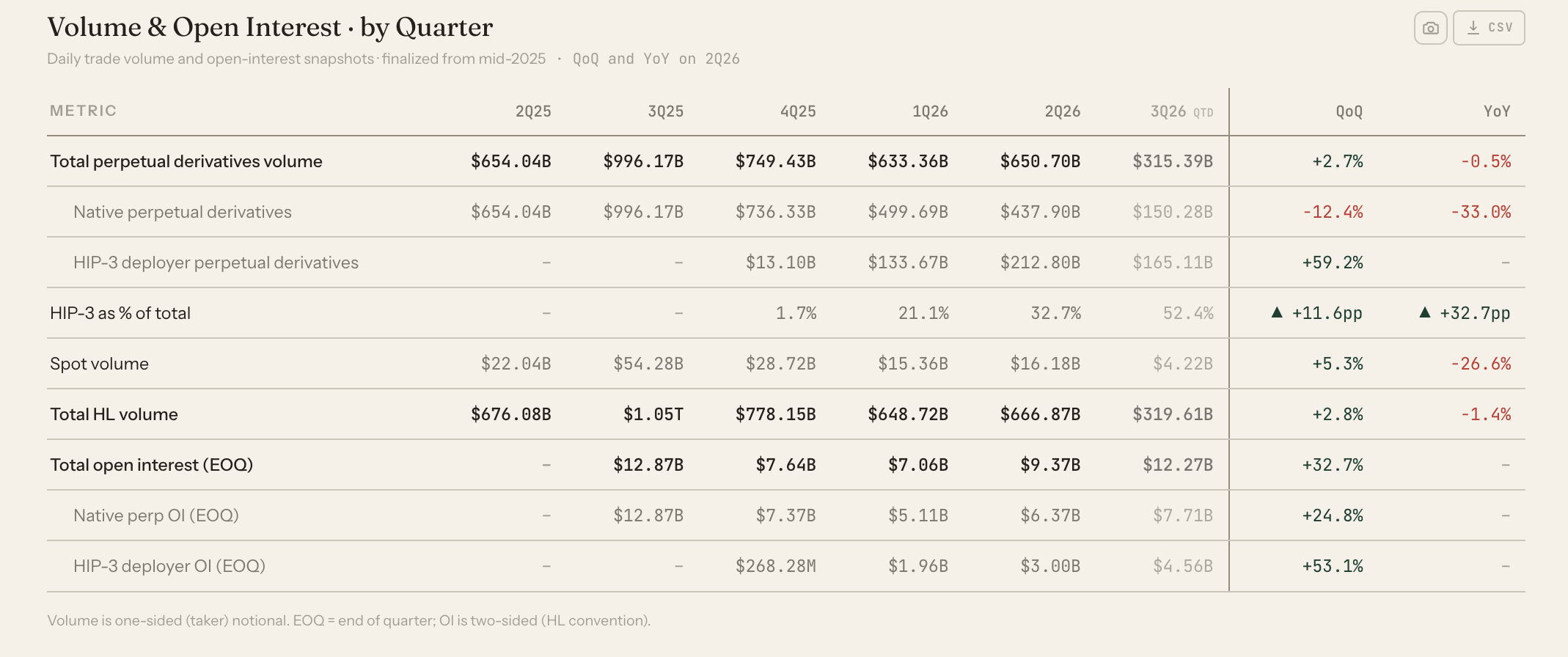Image resolution: width=1568 pixels, height=657 pixels.
Task: Click the up triangle beside +32.7pp
Action: click(x=1424, y=312)
